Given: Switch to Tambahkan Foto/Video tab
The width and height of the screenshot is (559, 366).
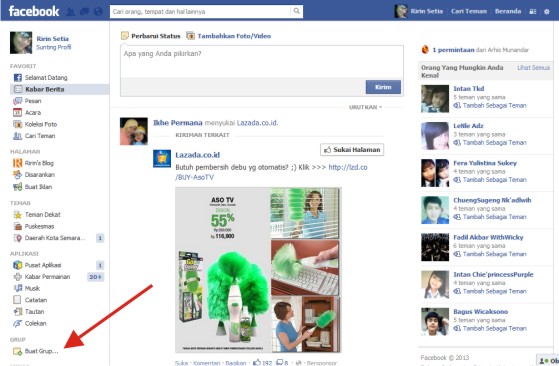Looking at the screenshot, I should (229, 36).
